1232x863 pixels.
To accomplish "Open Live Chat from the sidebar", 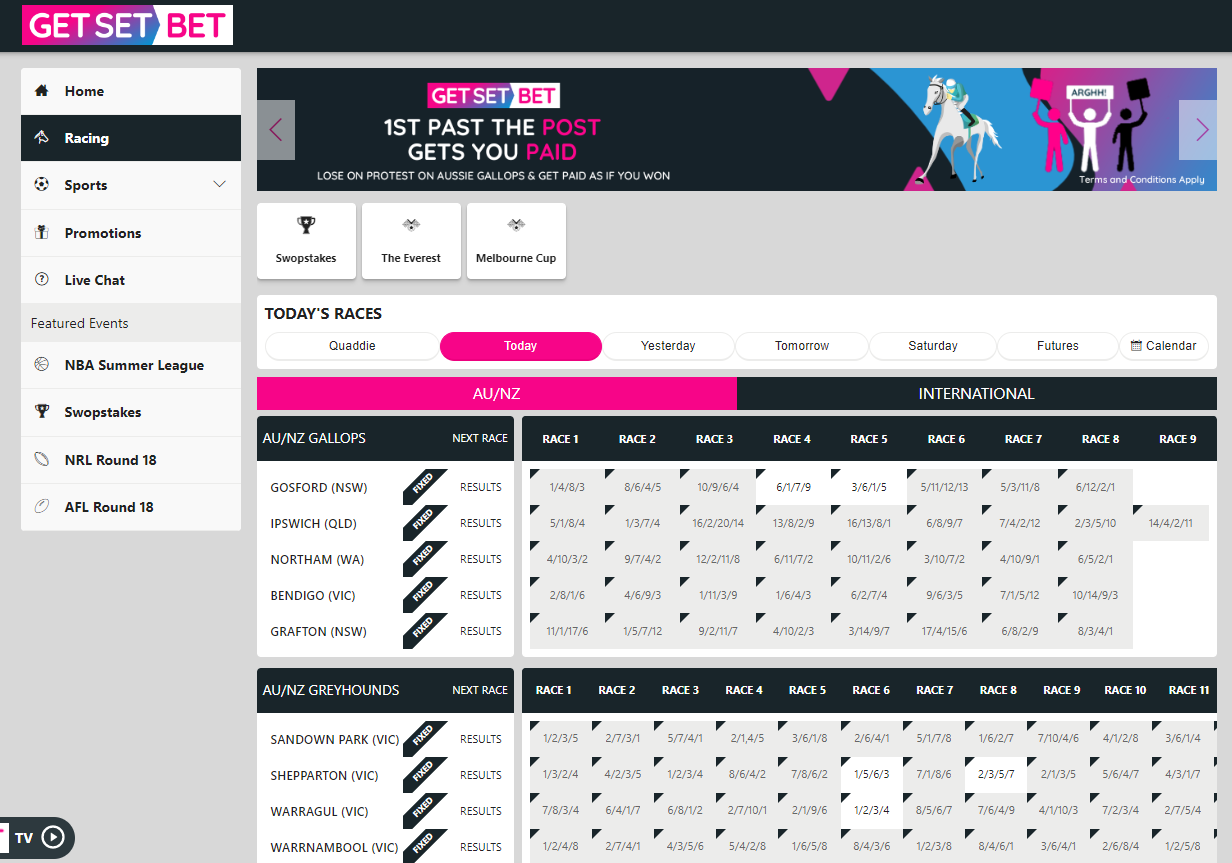I will pyautogui.click(x=131, y=280).
